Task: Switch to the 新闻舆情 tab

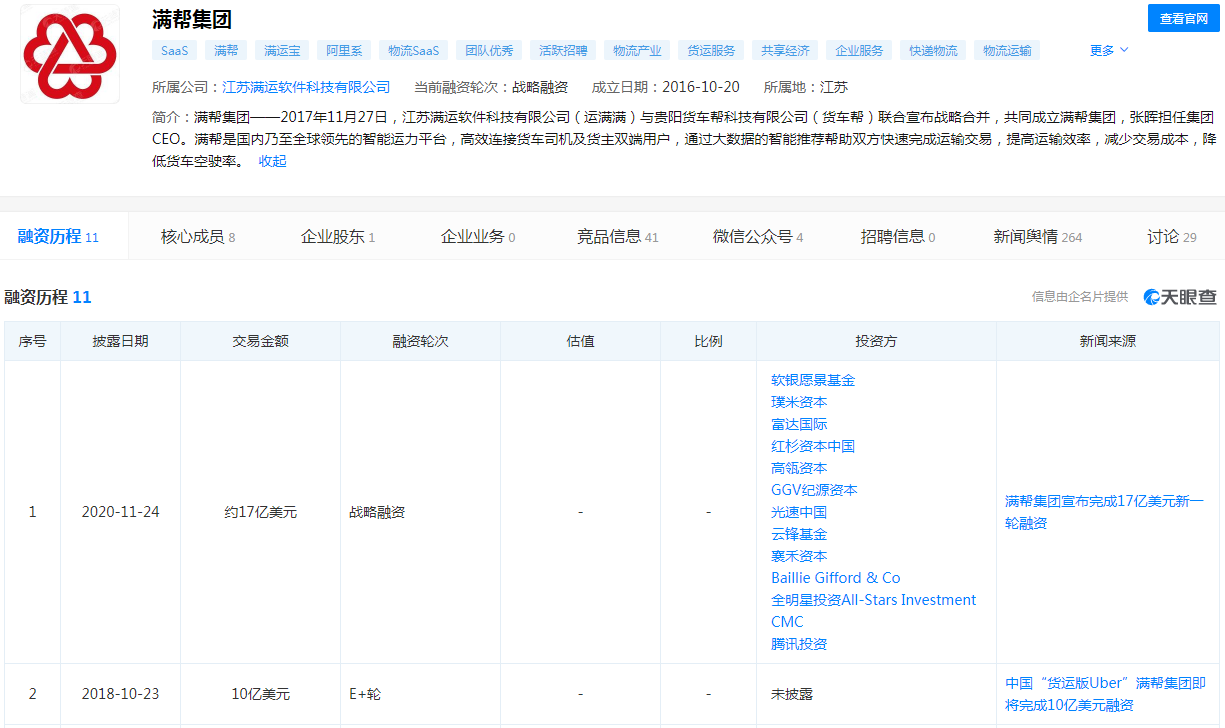Action: (1038, 237)
